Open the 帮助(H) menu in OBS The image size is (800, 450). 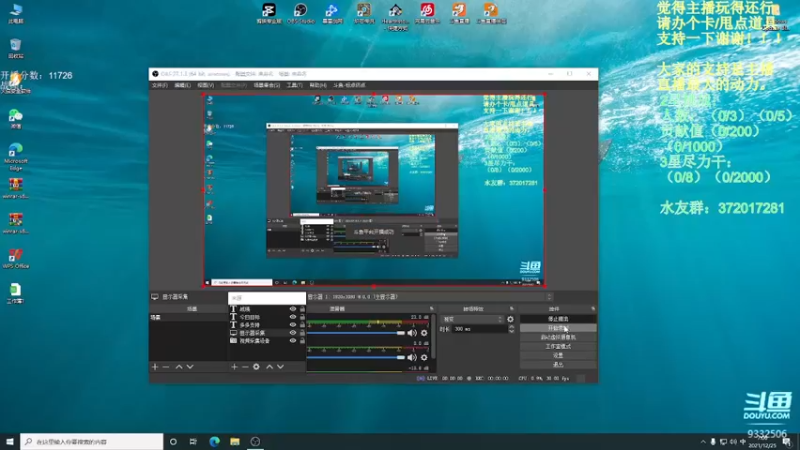(318, 85)
